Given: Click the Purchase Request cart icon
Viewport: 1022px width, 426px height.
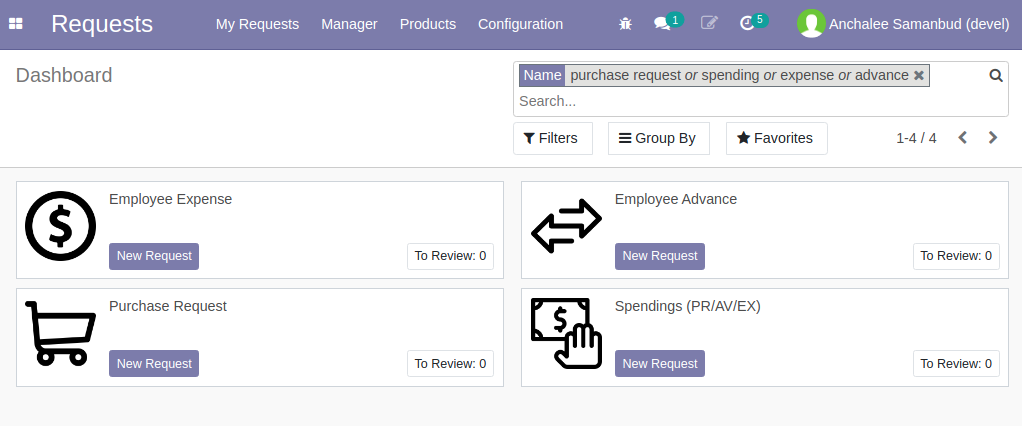Looking at the screenshot, I should point(60,332).
